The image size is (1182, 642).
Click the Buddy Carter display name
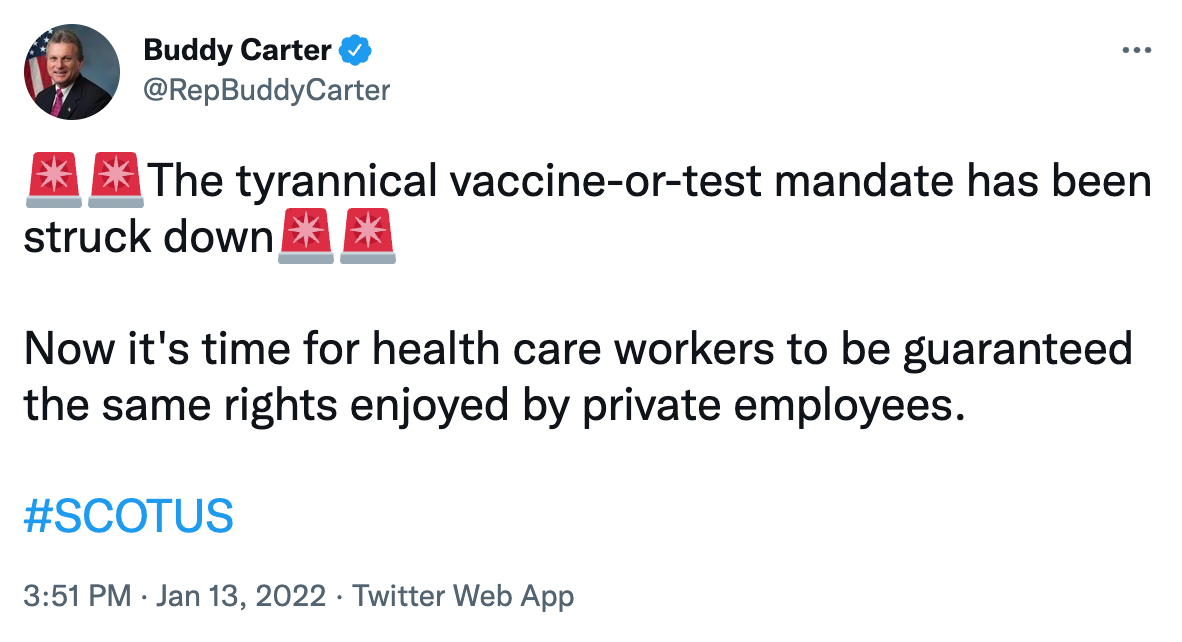pos(237,47)
